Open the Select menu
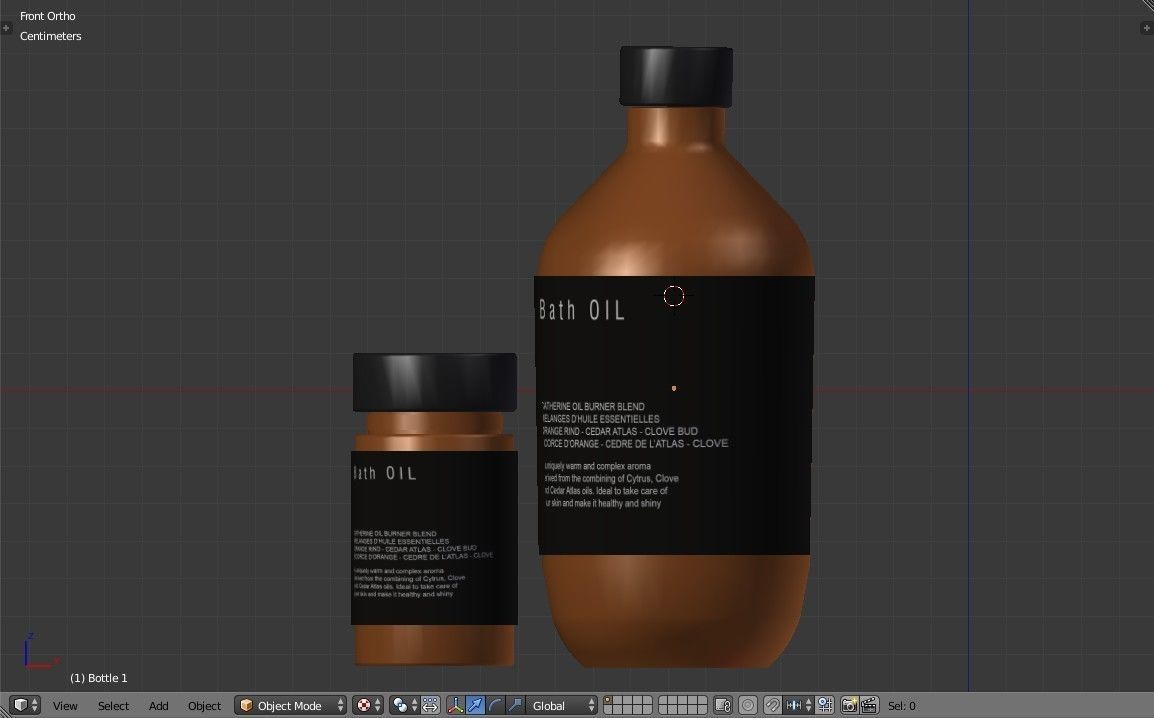Image resolution: width=1154 pixels, height=718 pixels. 113,705
